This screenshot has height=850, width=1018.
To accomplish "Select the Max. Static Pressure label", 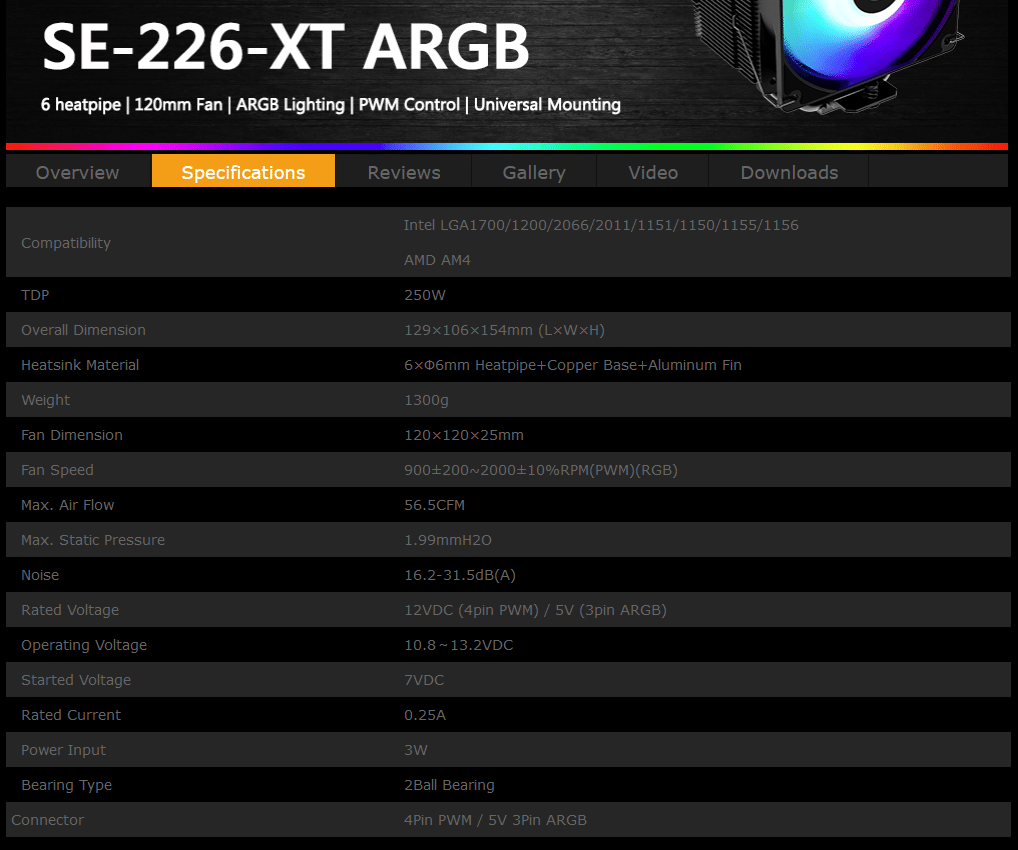I will pos(93,541).
